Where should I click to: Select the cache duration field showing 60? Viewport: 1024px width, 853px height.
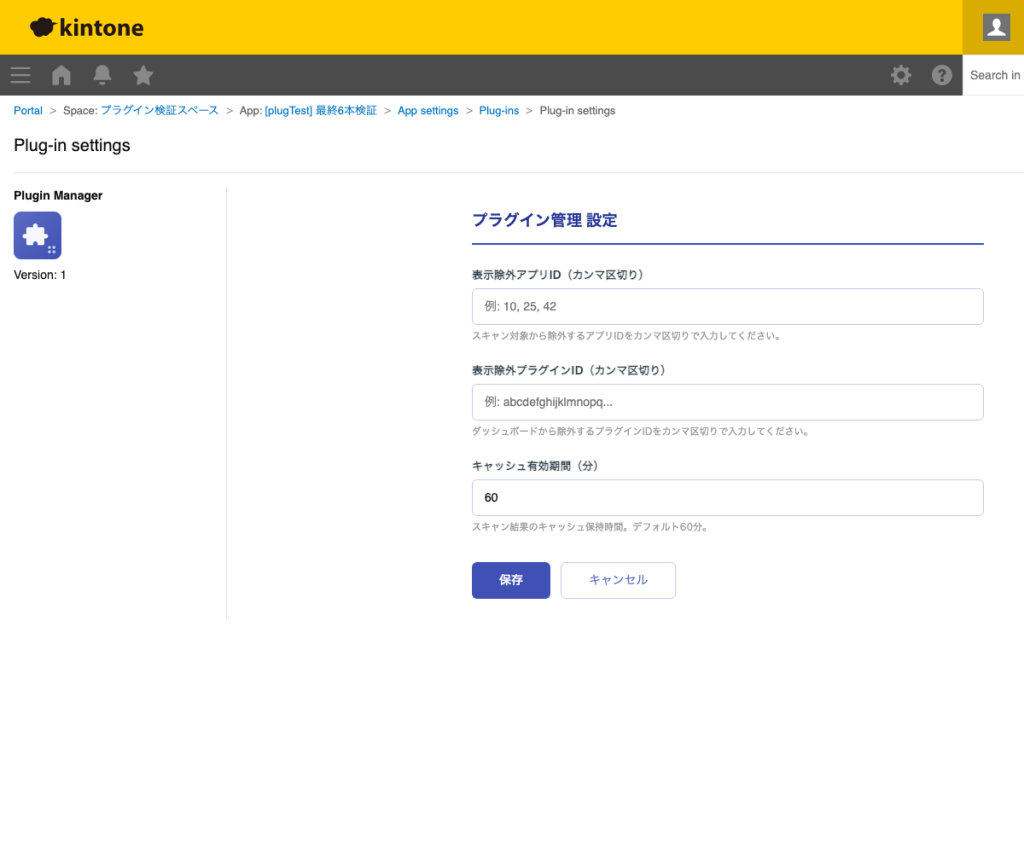(x=727, y=497)
